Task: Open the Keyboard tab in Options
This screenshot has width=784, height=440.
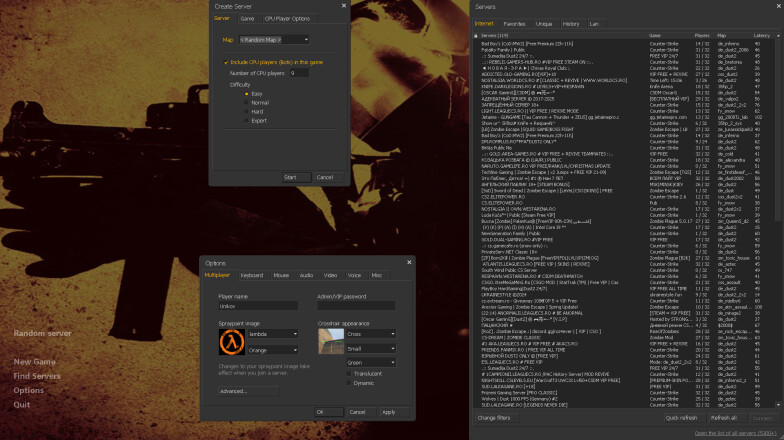Action: (252, 275)
